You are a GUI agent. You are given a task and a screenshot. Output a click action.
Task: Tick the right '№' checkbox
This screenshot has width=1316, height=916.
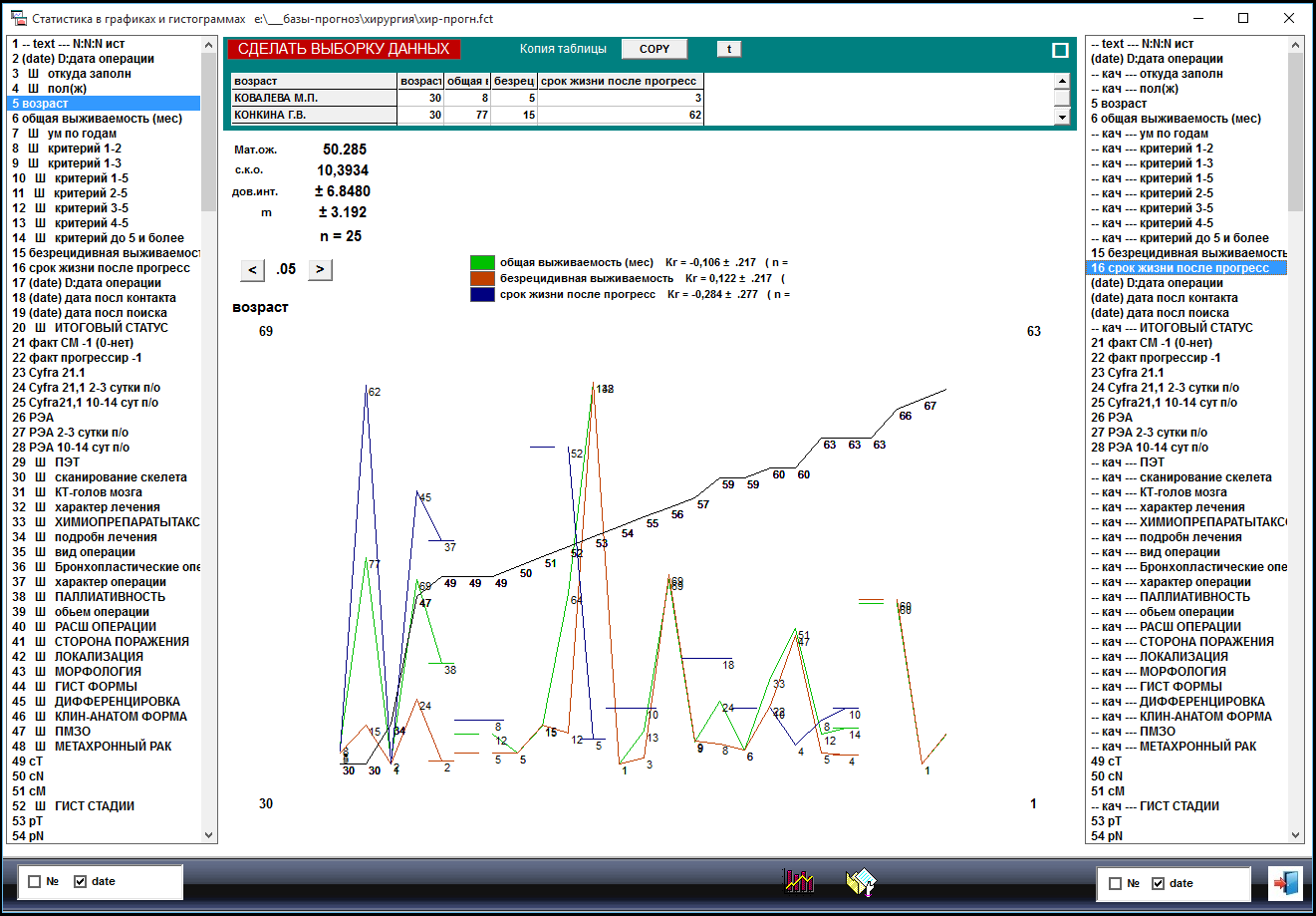(1115, 883)
